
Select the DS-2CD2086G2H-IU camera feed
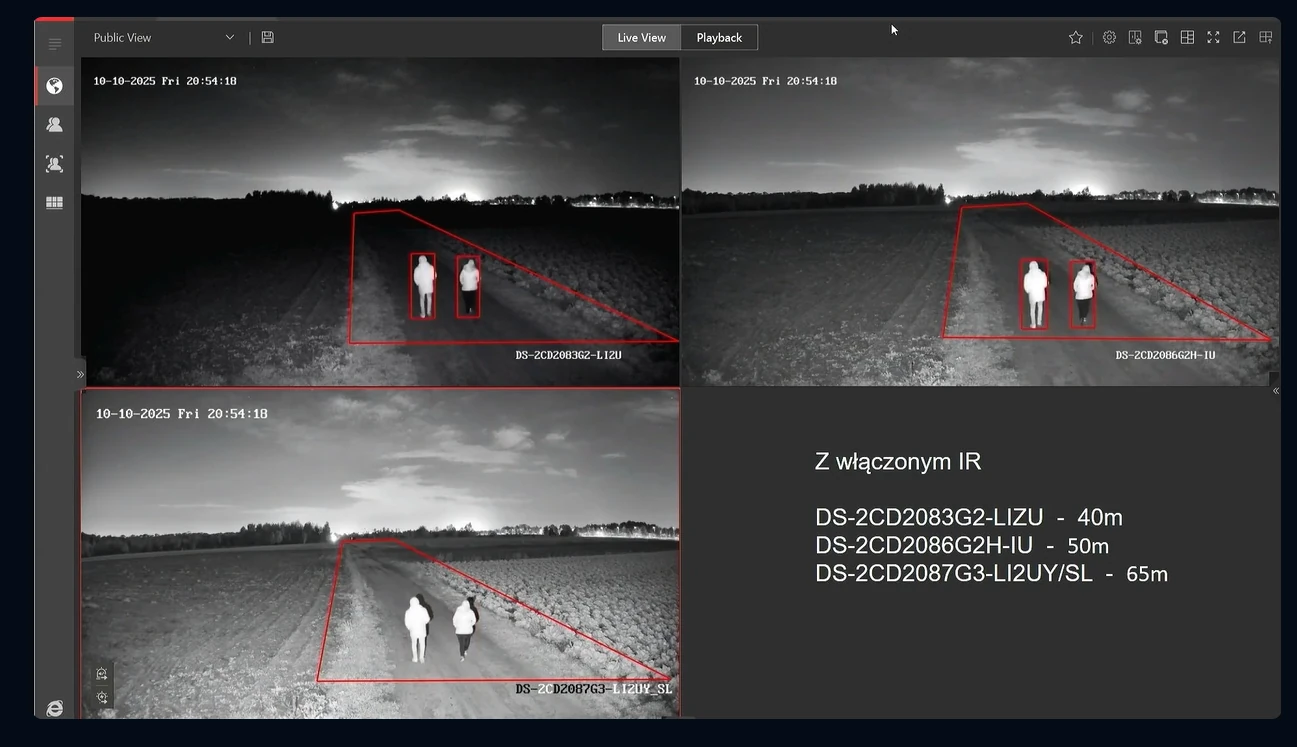tap(980, 220)
